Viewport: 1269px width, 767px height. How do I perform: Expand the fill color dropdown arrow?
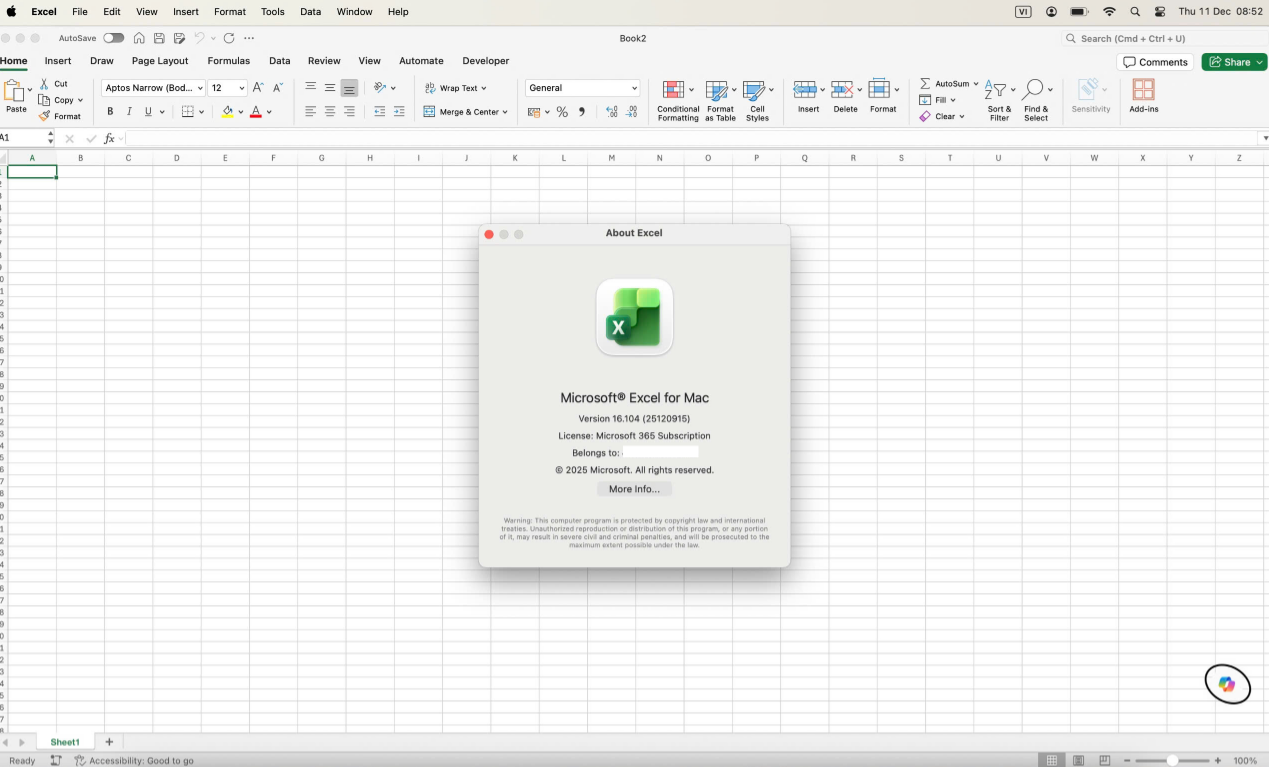coord(241,112)
